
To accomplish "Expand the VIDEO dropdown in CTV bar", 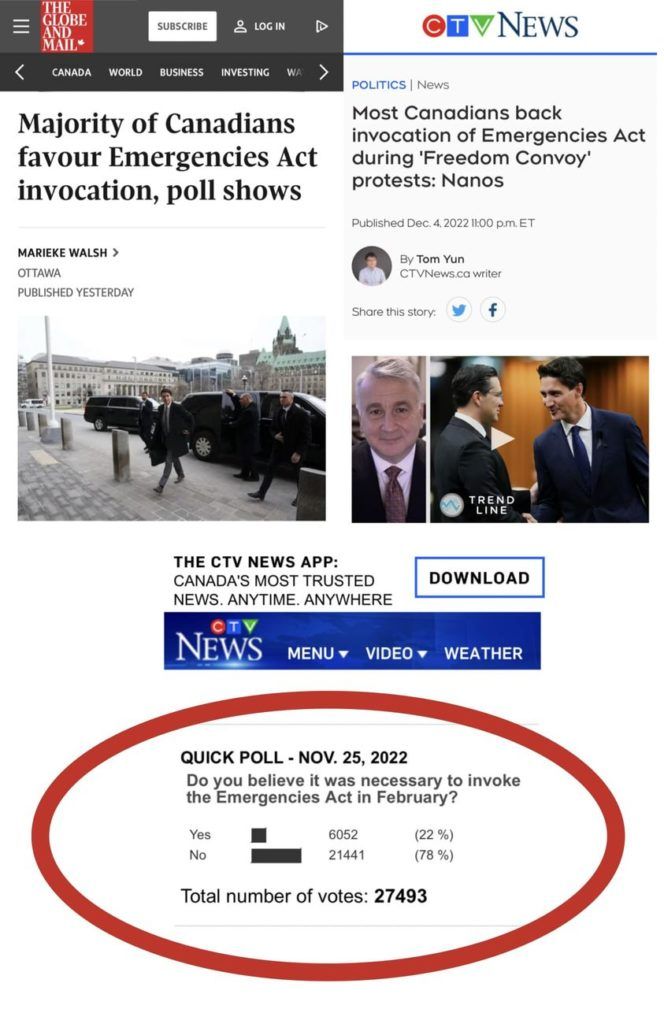I will coord(396,653).
